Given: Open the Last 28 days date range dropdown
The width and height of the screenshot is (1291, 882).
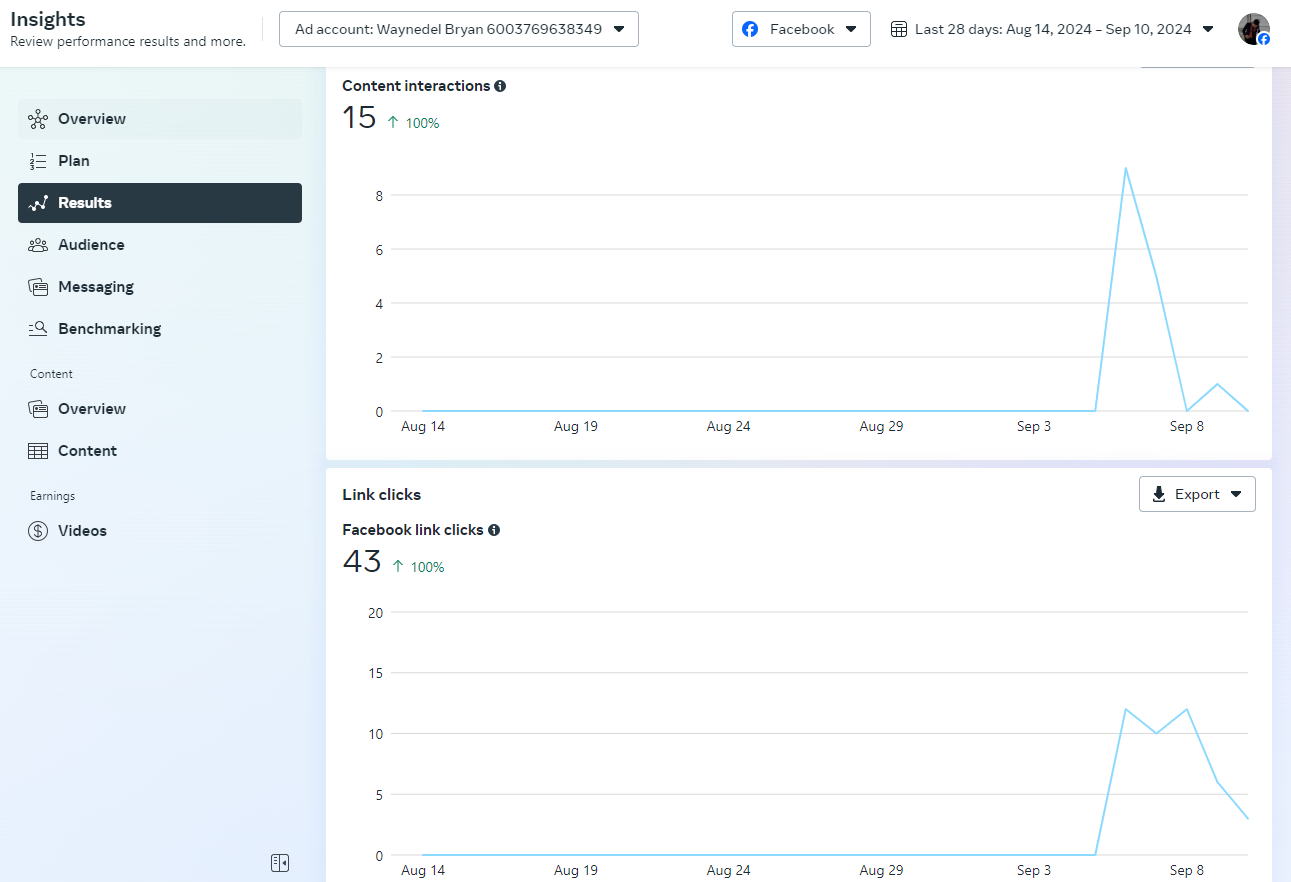Looking at the screenshot, I should 1052,29.
